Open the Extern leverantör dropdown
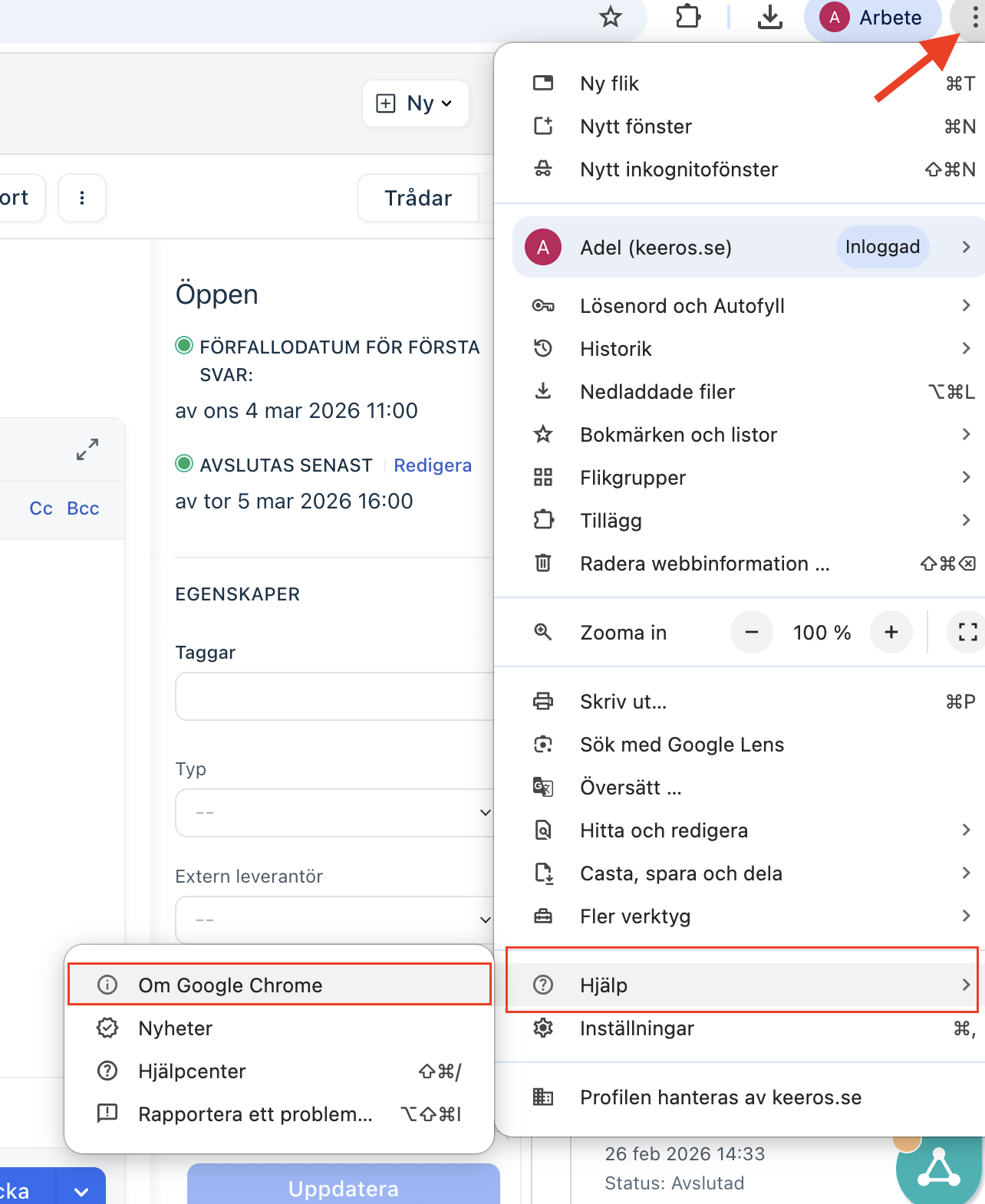 tap(334, 920)
